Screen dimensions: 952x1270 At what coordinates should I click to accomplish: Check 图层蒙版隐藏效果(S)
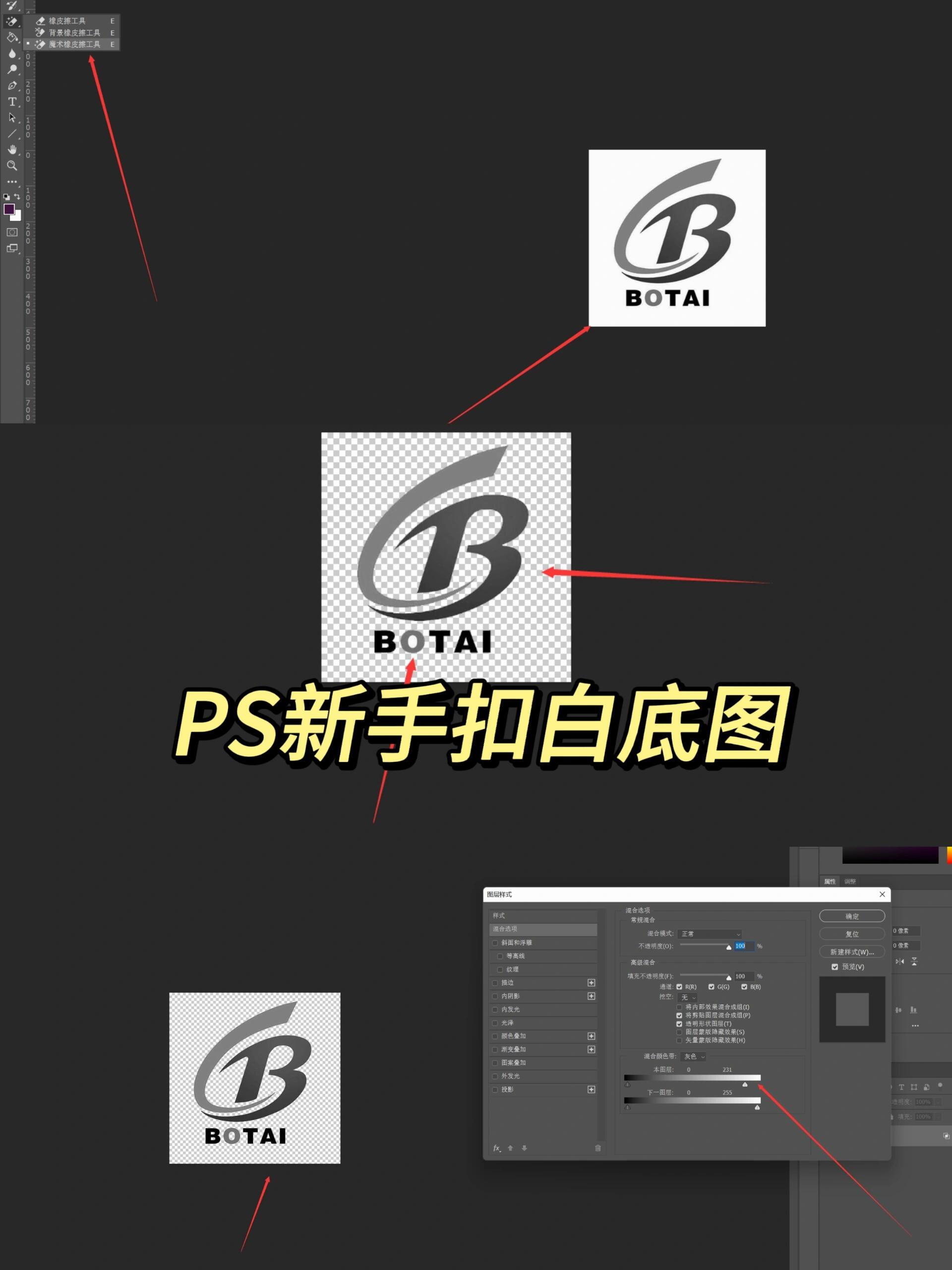(x=679, y=1032)
